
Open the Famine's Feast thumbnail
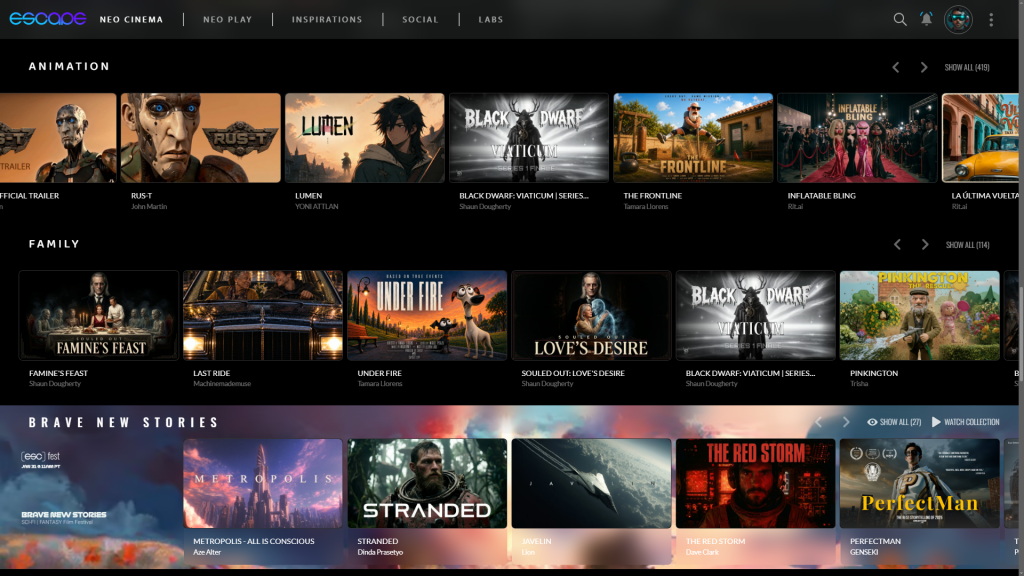pyautogui.click(x=99, y=315)
